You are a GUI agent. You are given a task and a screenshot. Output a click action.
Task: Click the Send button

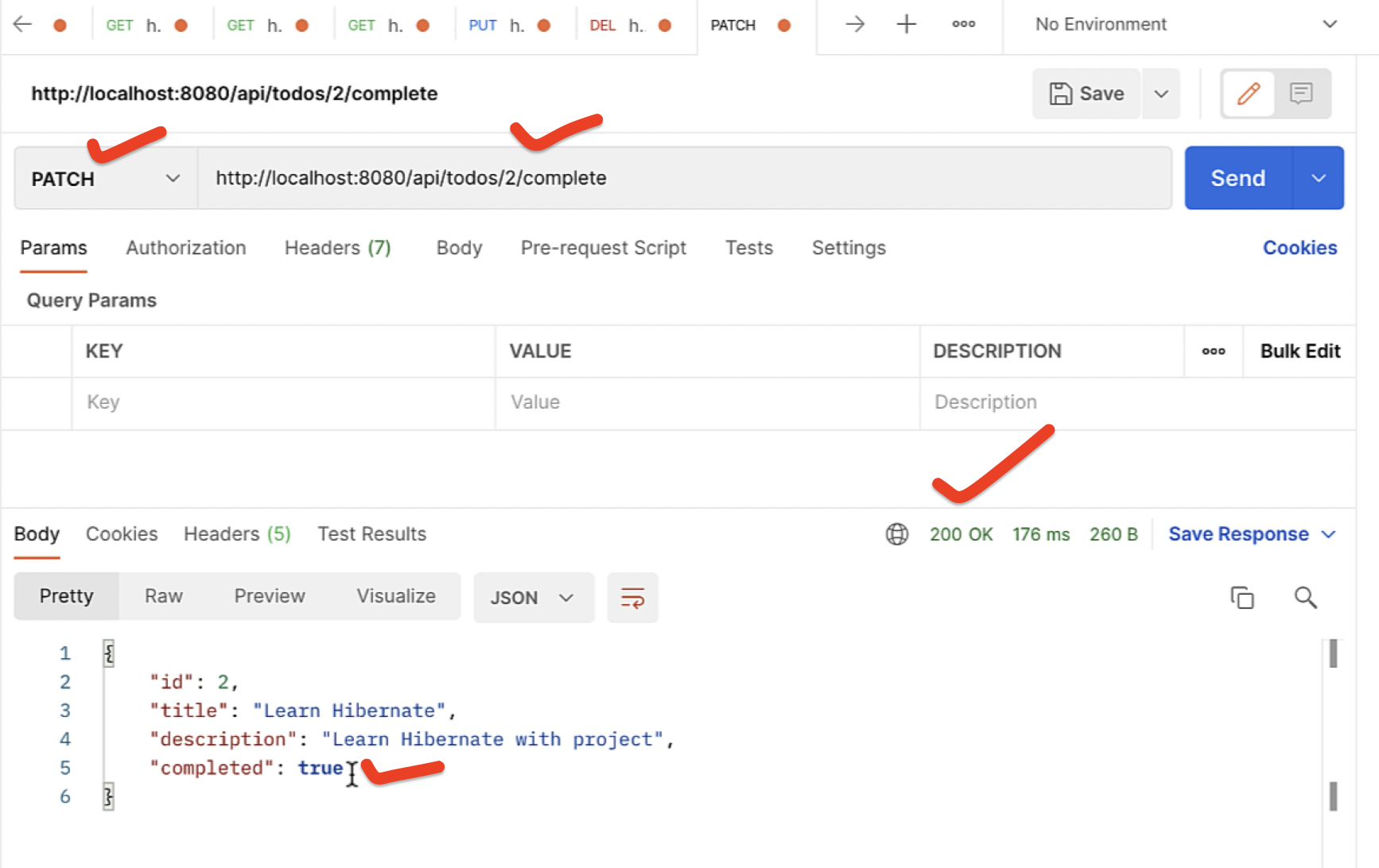(1237, 178)
